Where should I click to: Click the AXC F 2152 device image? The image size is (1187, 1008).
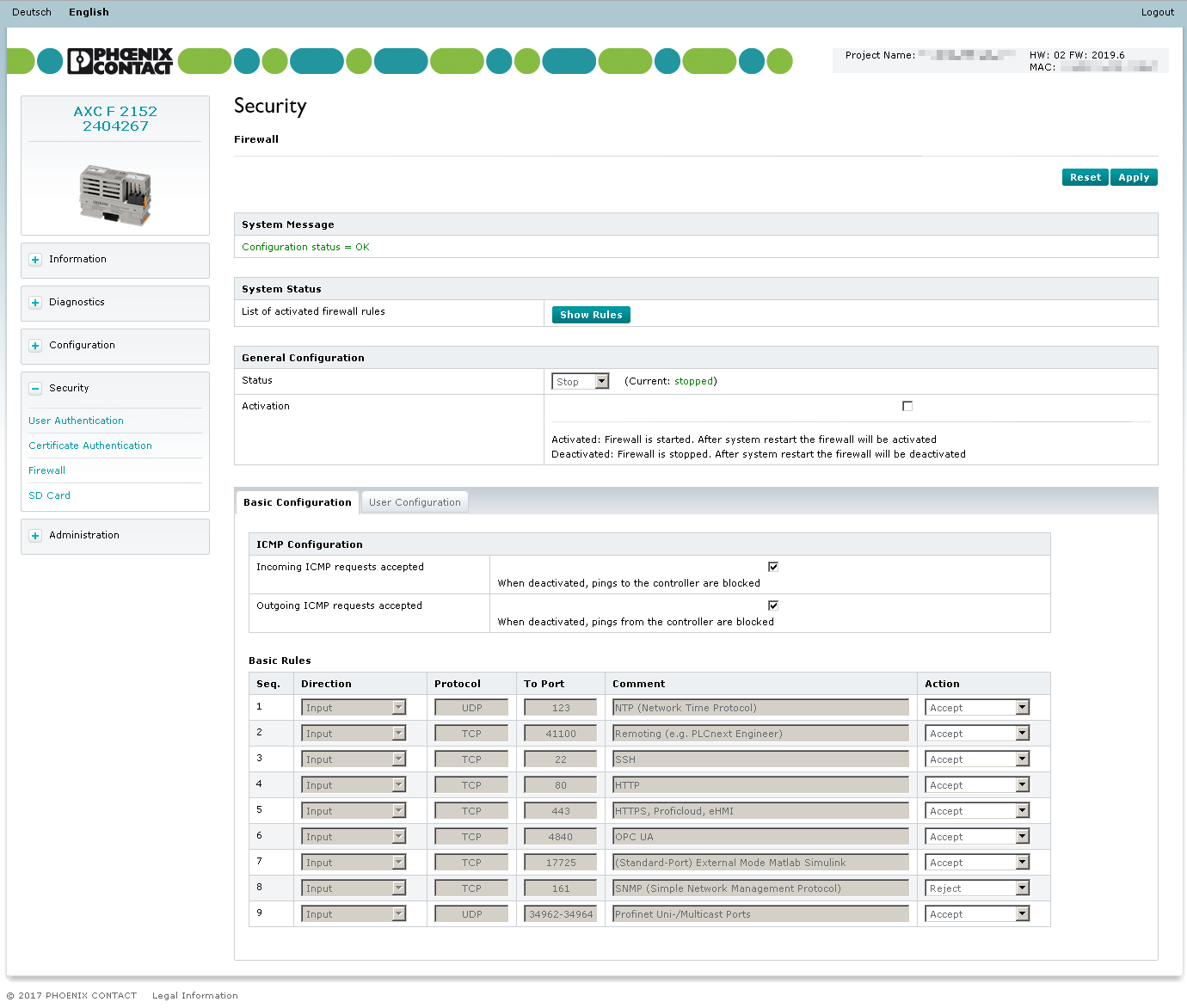(x=115, y=195)
